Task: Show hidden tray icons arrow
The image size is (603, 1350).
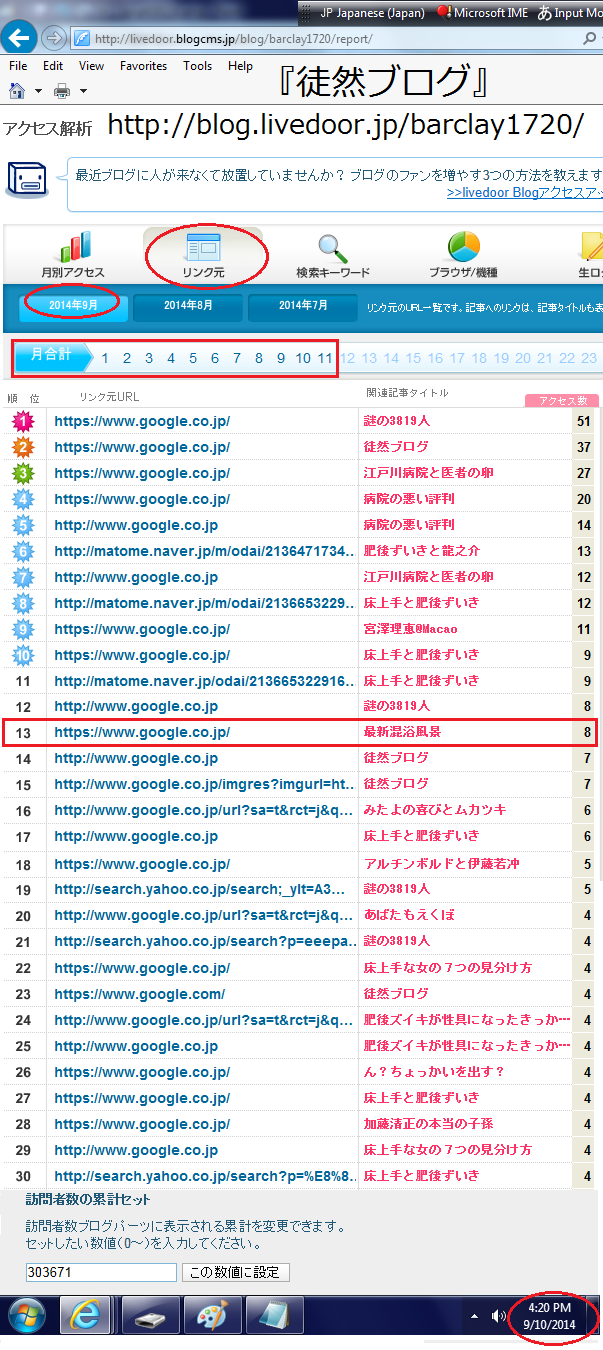Action: tap(474, 1316)
